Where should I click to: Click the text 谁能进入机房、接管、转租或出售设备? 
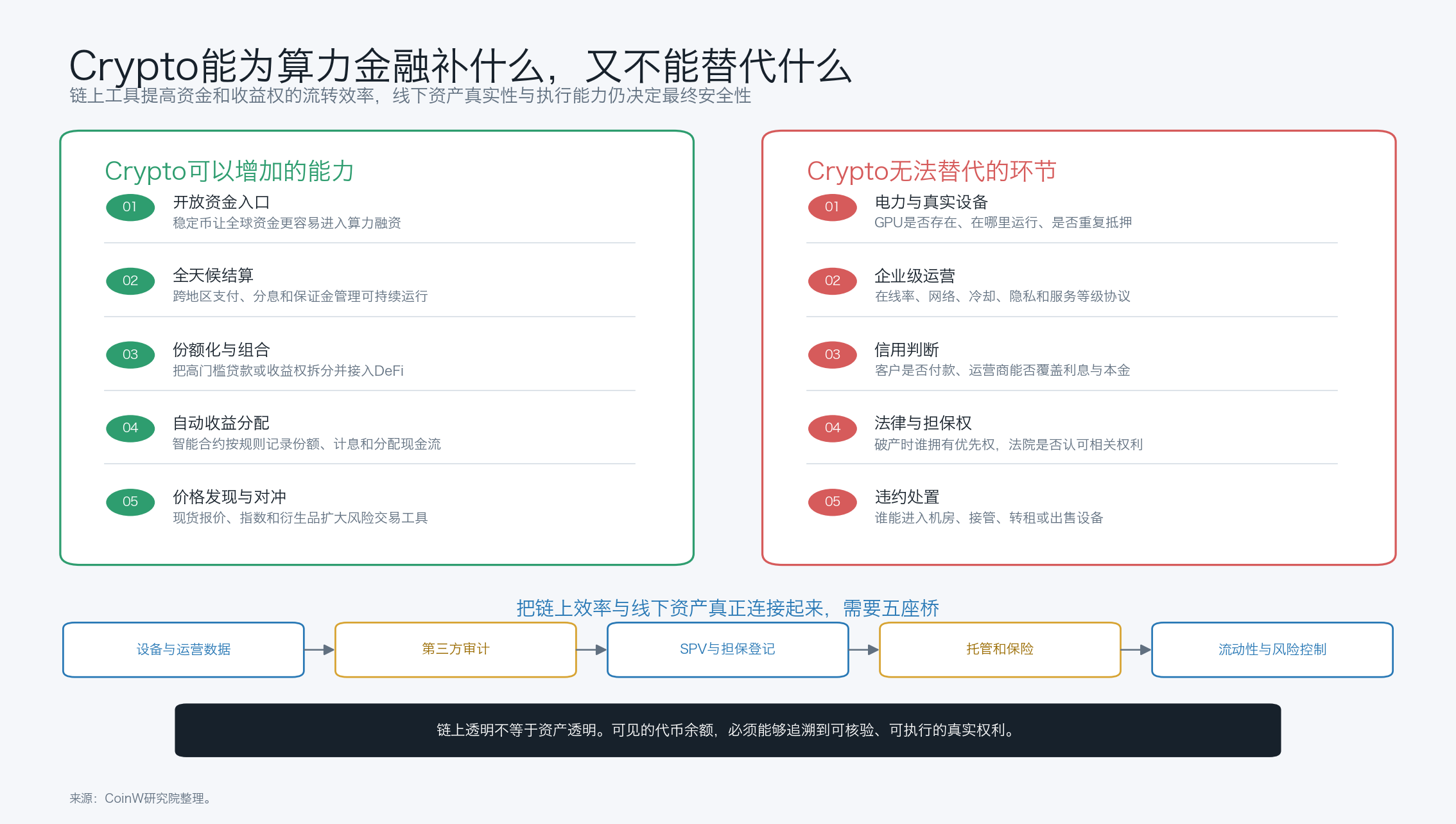point(989,518)
